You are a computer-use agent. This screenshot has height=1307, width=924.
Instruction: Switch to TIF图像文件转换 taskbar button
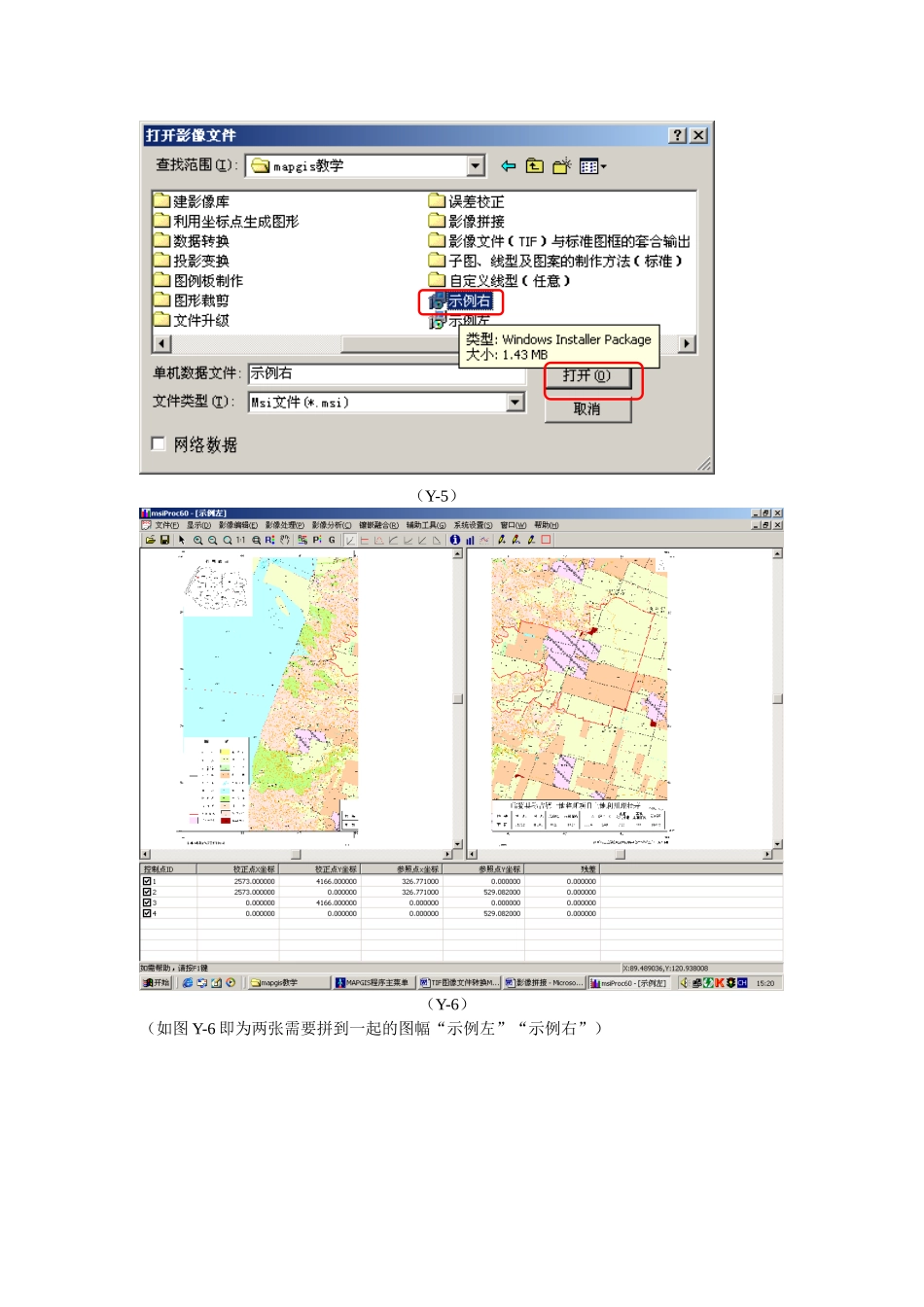459,983
